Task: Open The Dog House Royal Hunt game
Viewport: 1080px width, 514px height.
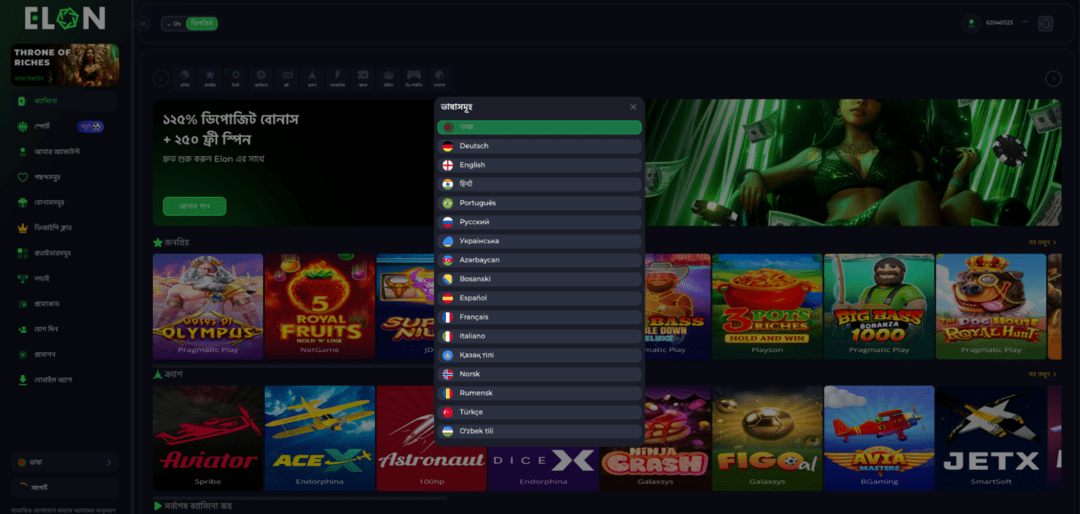Action: [990, 306]
